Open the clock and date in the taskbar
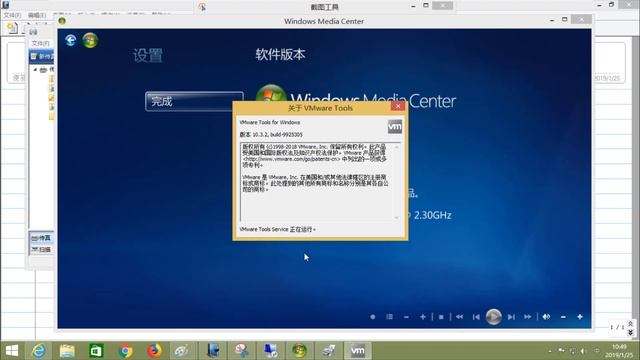The height and width of the screenshot is (360, 640). 619,351
